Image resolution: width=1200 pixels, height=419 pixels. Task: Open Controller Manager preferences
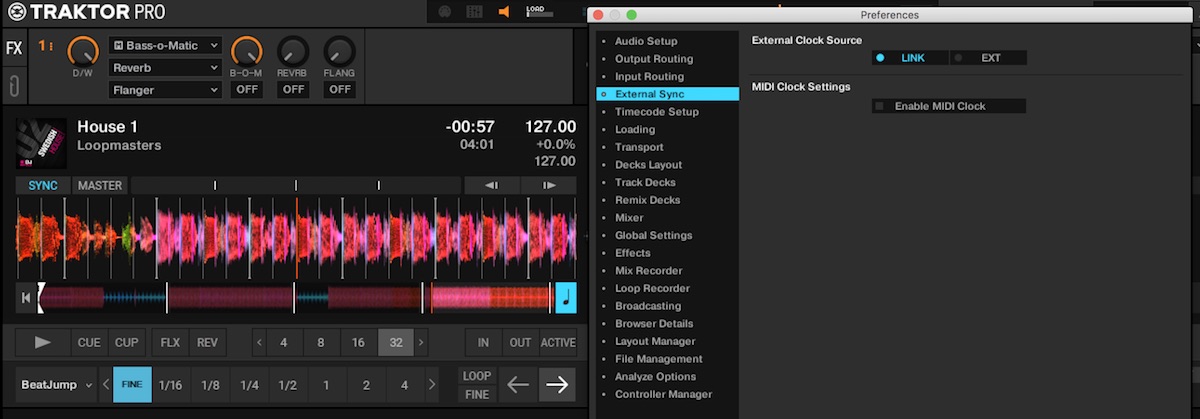[x=664, y=394]
